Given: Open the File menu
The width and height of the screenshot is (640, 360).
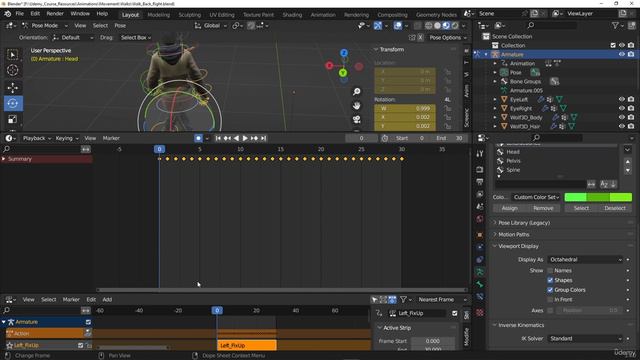Looking at the screenshot, I should click(x=19, y=13).
